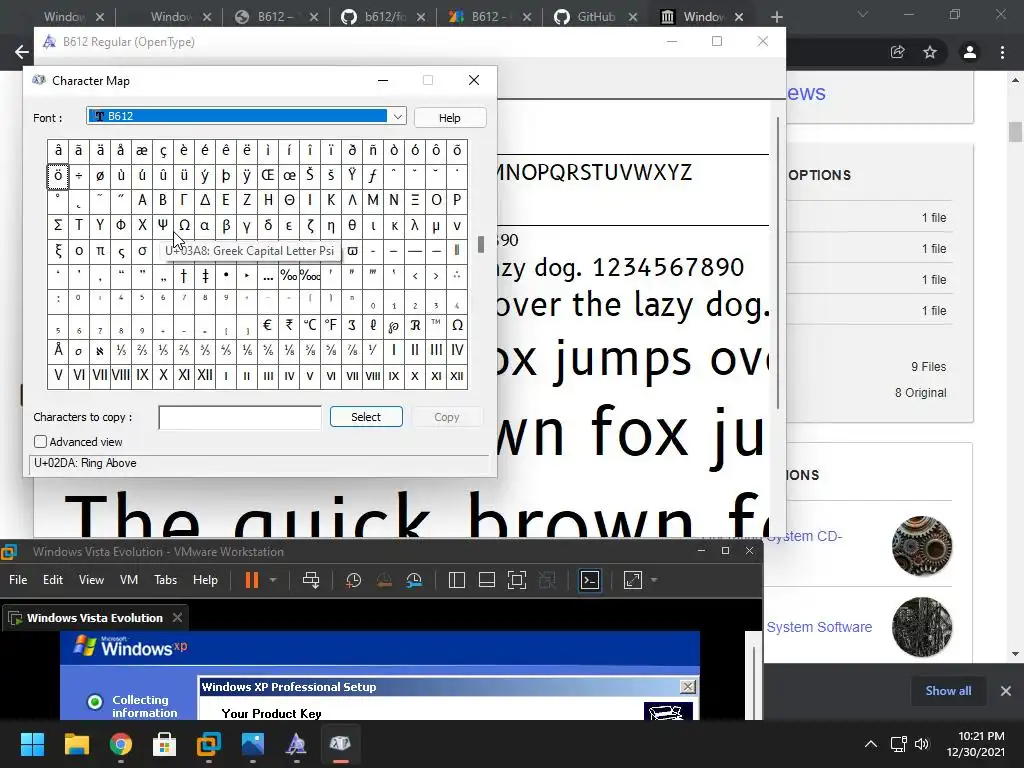Enable Advanced view checkbox
The width and height of the screenshot is (1024, 768).
point(40,442)
